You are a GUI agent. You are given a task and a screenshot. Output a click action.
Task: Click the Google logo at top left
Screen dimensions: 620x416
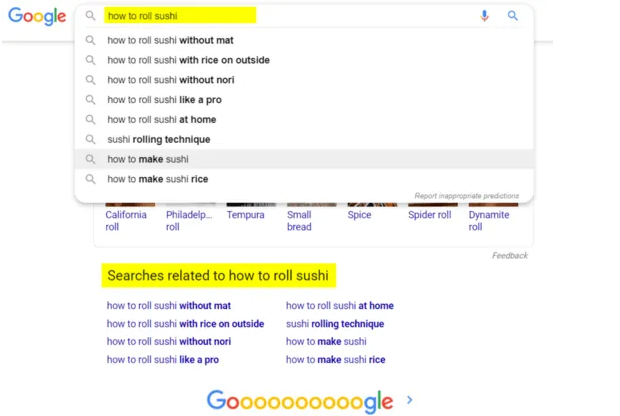pos(37,16)
